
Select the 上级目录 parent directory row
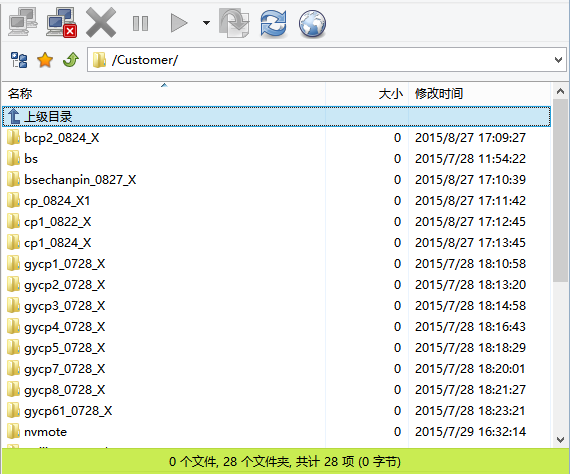coord(276,117)
